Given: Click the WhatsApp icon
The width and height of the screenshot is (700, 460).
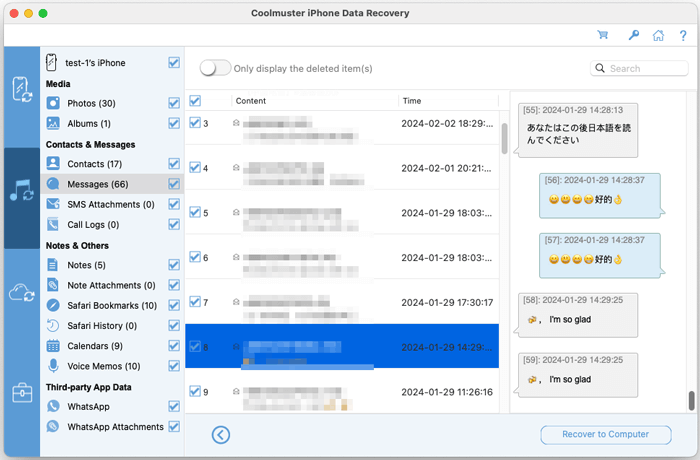Looking at the screenshot, I should click(53, 406).
